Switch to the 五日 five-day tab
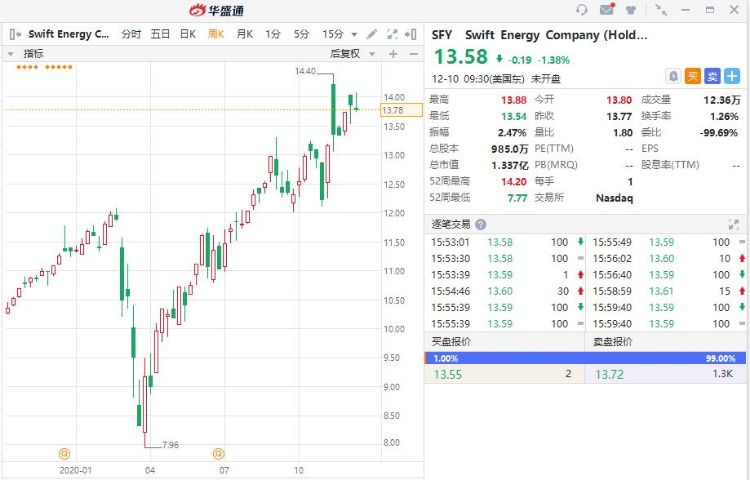The height and width of the screenshot is (480, 750). coord(160,34)
